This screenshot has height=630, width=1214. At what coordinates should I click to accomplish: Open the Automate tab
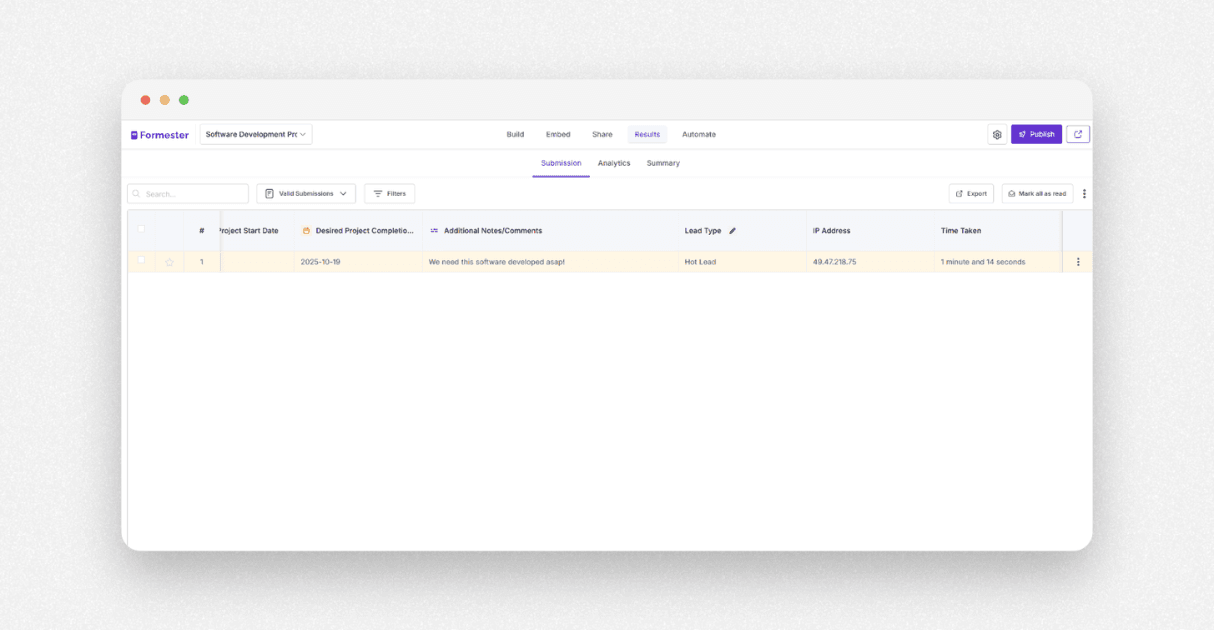click(699, 134)
